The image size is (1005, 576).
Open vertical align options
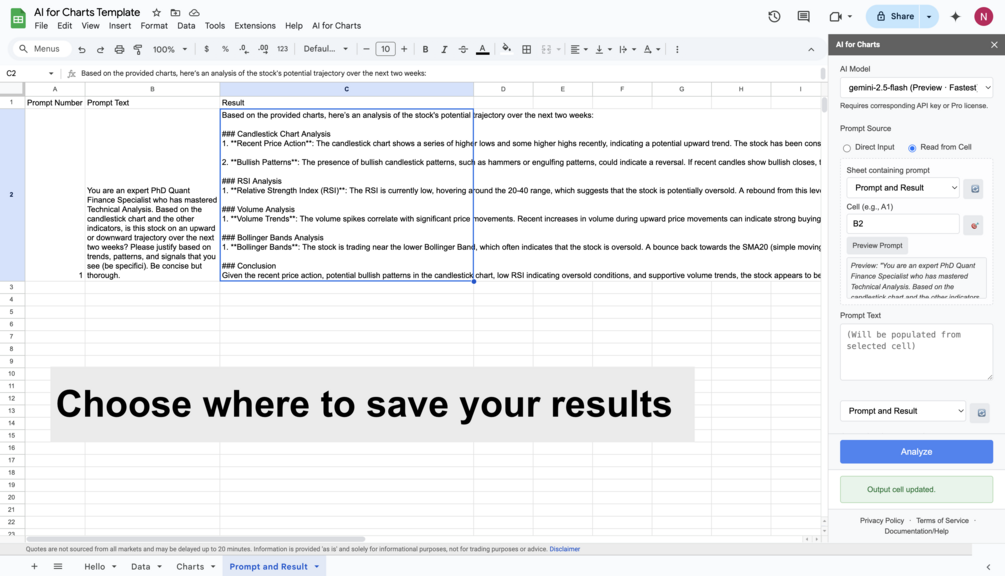coord(602,49)
